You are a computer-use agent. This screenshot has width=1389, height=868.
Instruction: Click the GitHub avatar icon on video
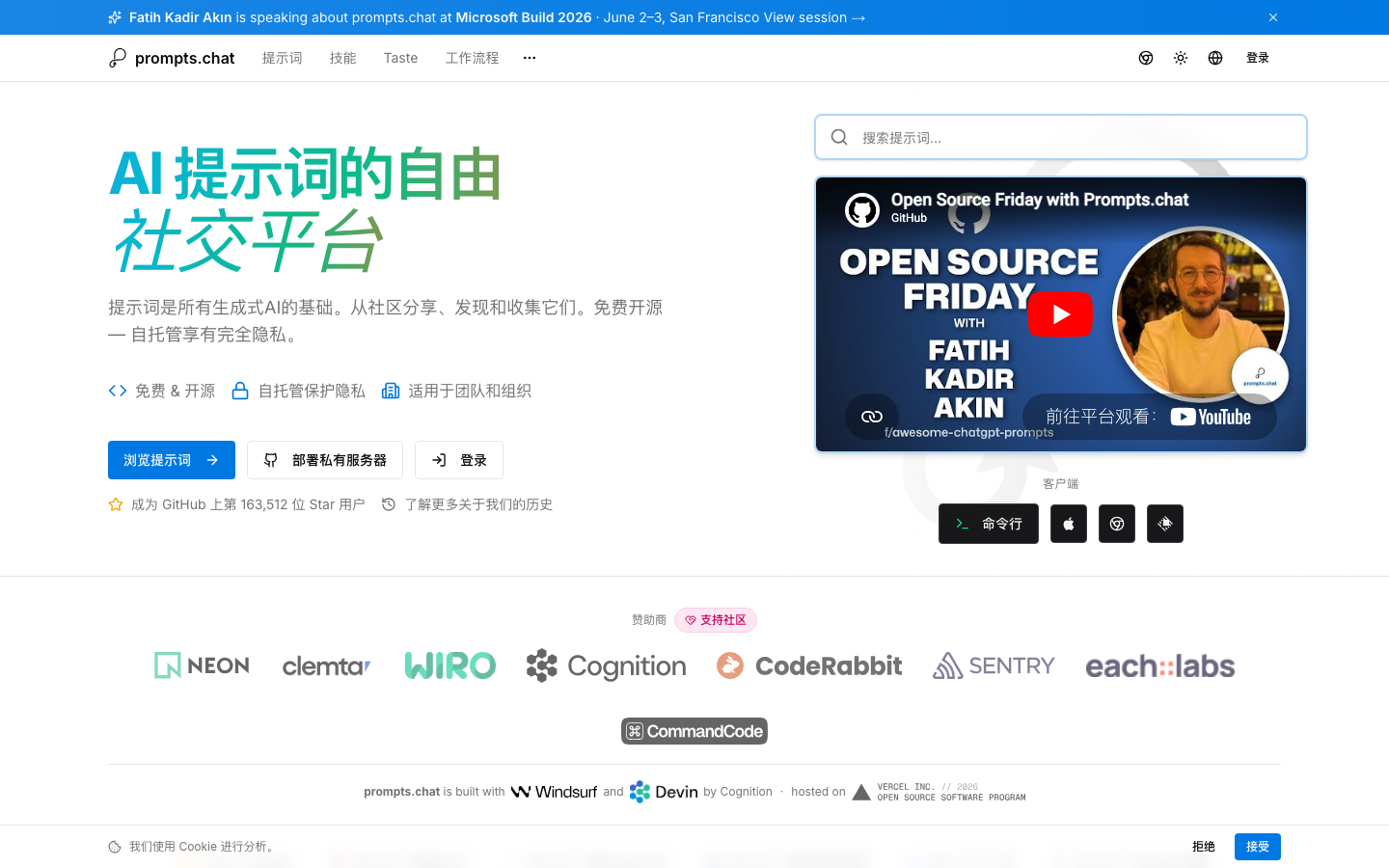(x=862, y=209)
